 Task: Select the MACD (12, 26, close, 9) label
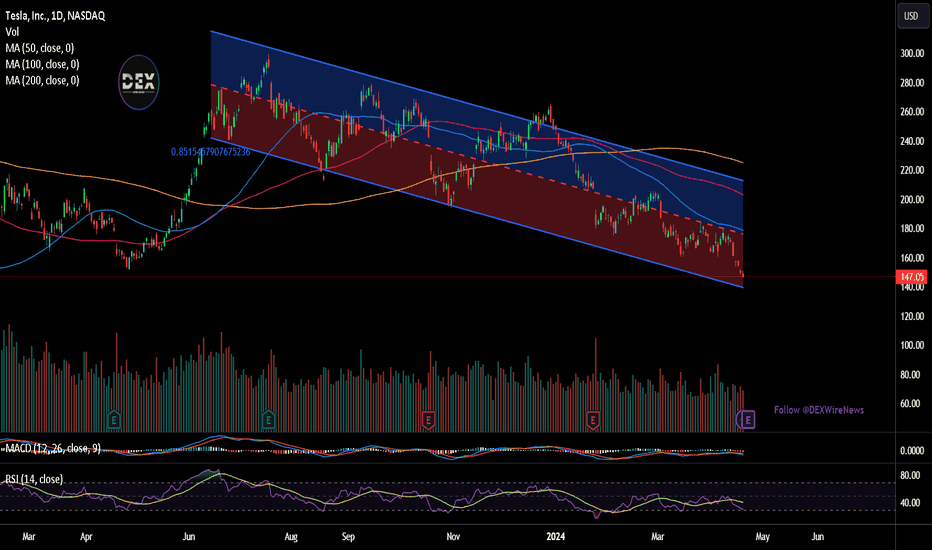[x=53, y=448]
